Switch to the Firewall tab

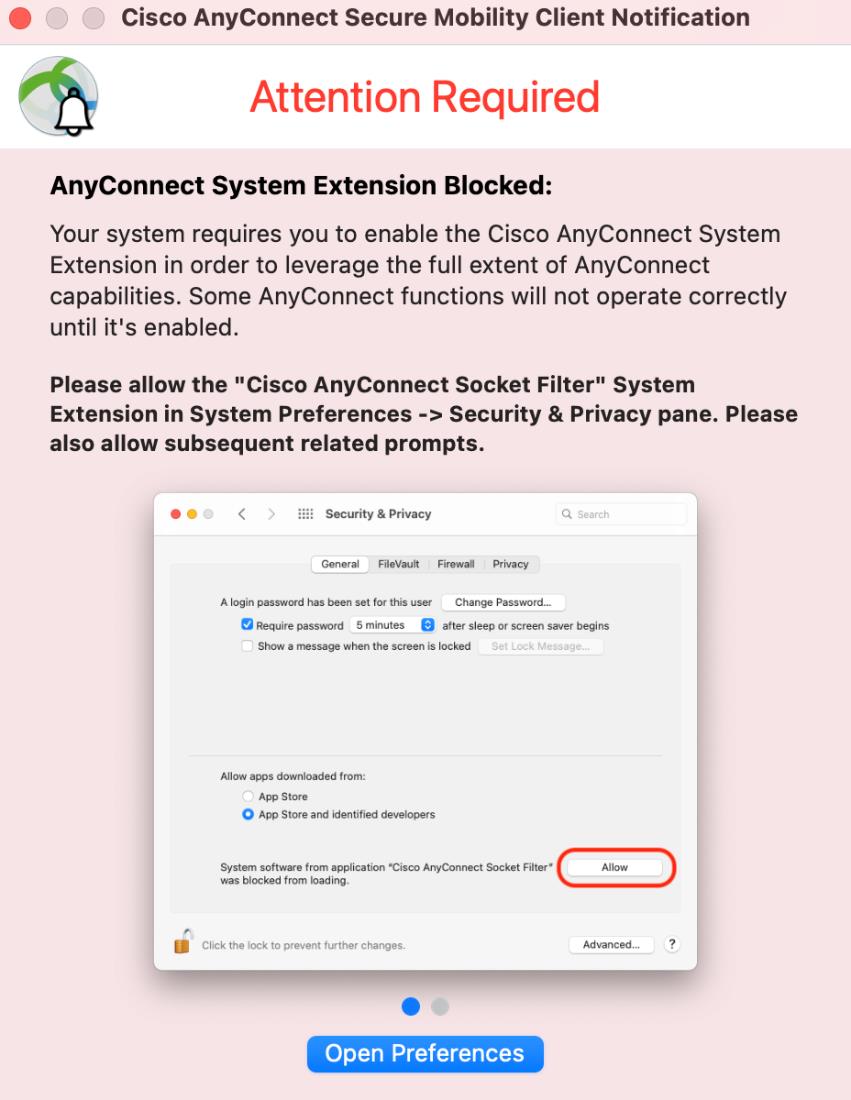(x=455, y=564)
